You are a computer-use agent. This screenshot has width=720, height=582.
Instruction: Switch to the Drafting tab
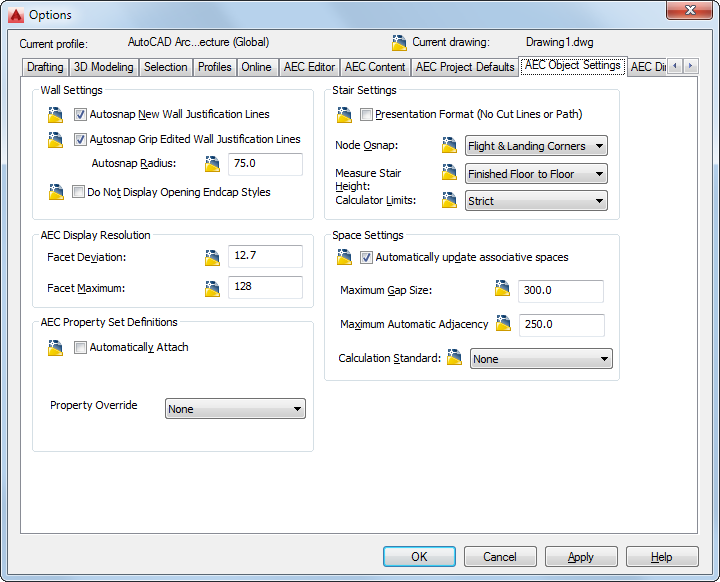45,67
